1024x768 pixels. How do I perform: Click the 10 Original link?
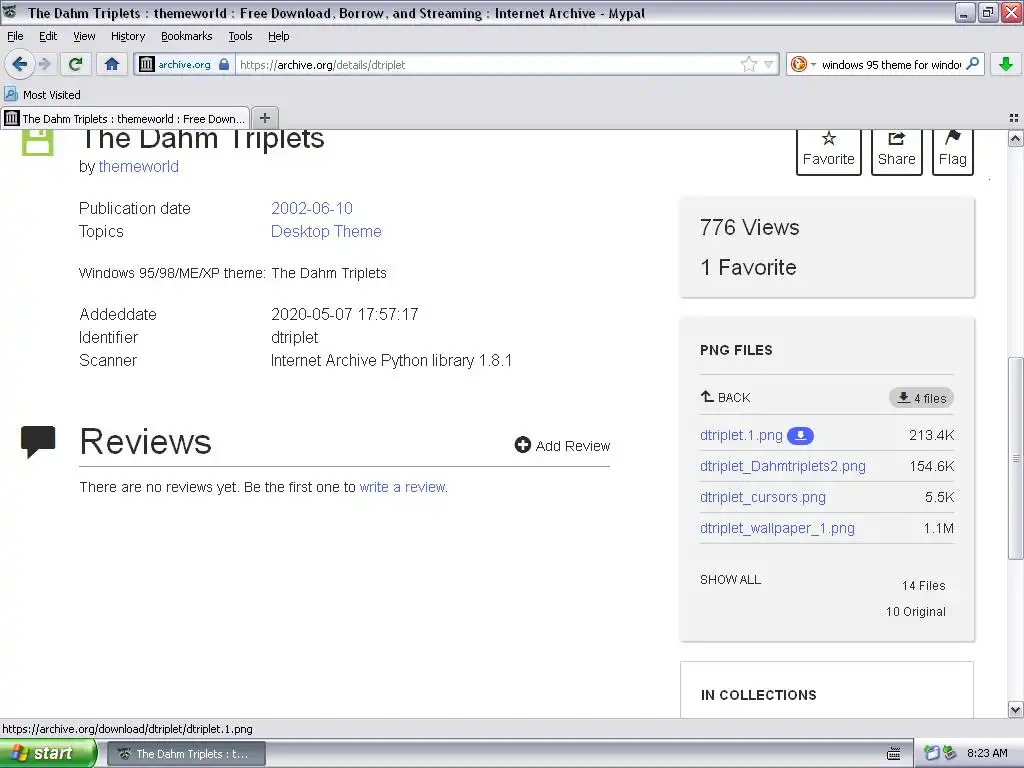coord(916,612)
